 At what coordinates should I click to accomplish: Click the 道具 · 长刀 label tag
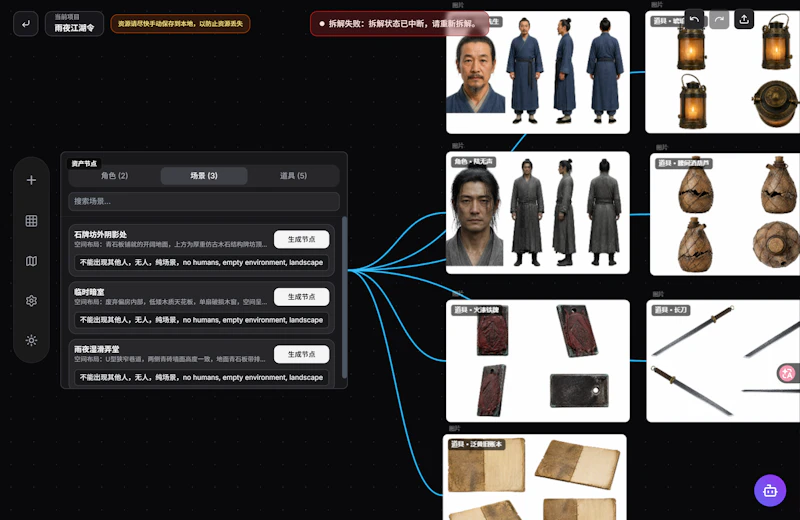coord(671,310)
